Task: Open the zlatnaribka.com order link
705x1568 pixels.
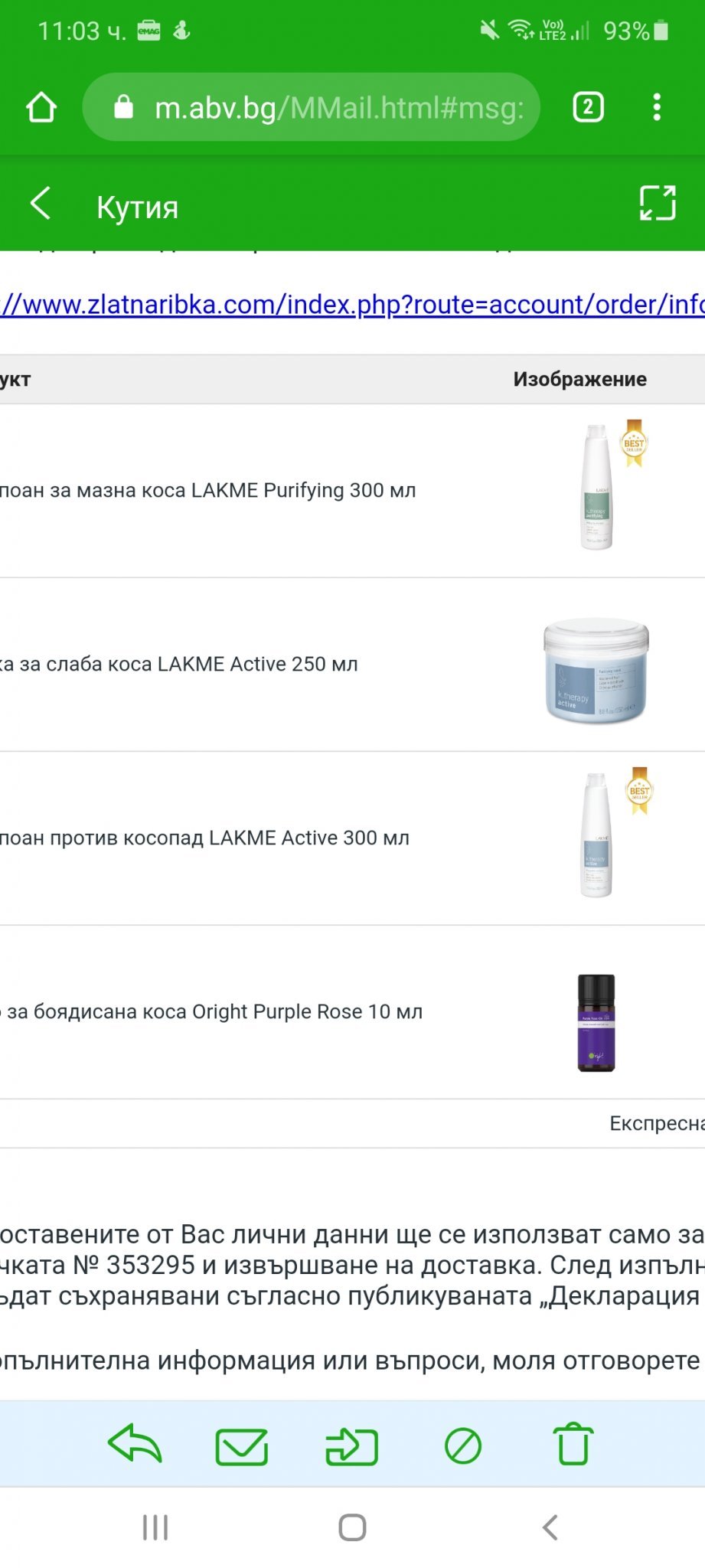Action: click(x=352, y=305)
